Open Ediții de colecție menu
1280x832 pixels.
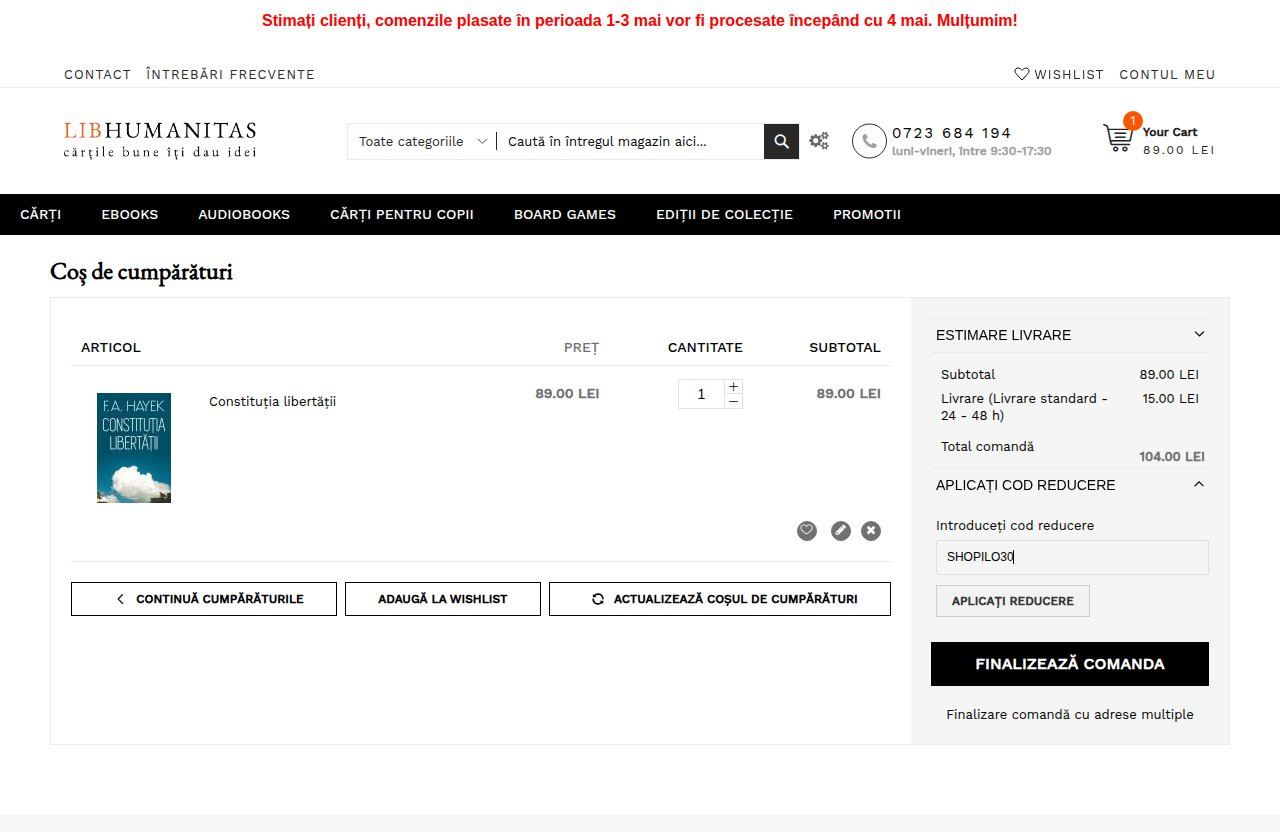[724, 214]
